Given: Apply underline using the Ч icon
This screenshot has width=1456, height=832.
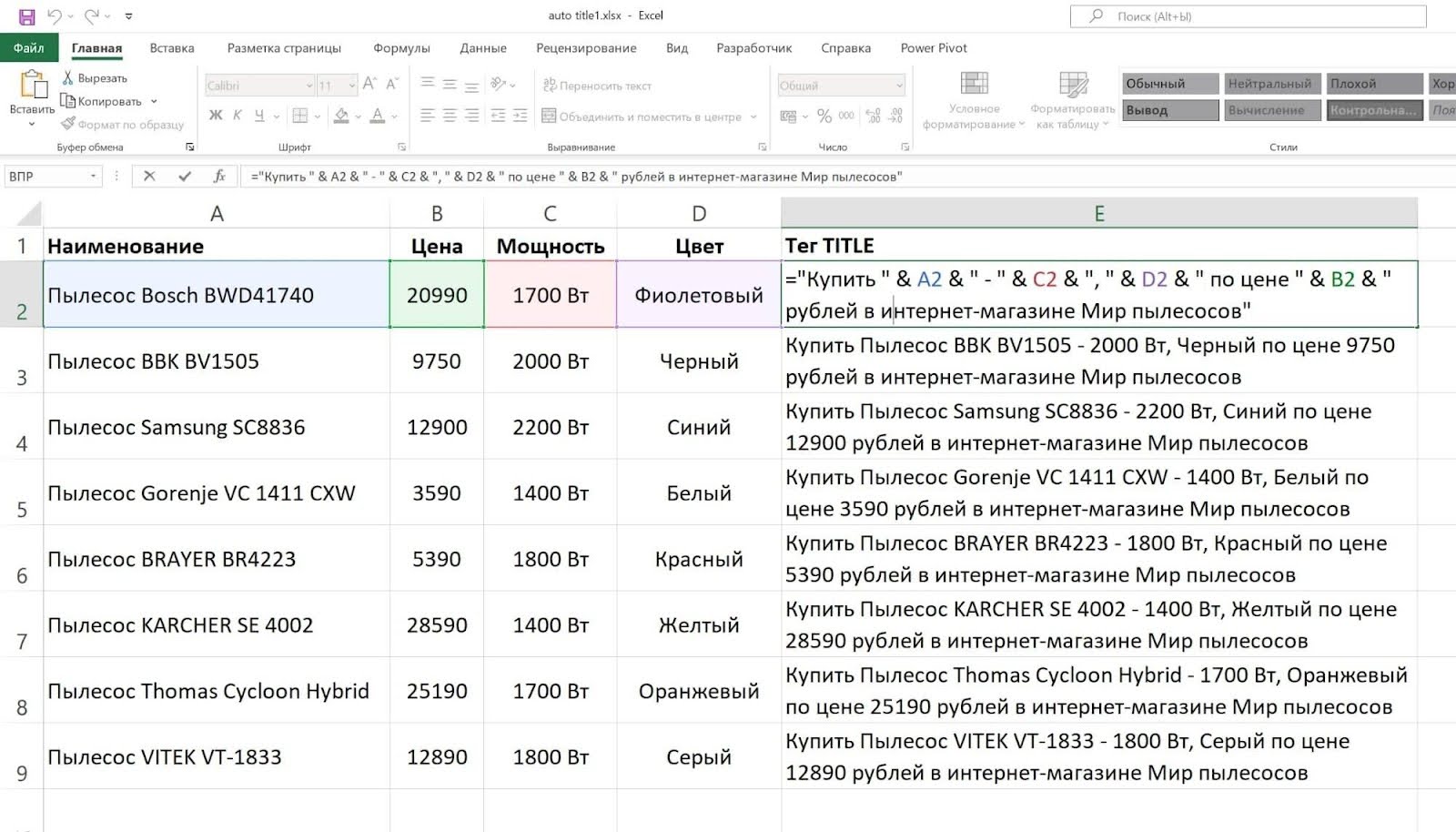Looking at the screenshot, I should coord(258,116).
